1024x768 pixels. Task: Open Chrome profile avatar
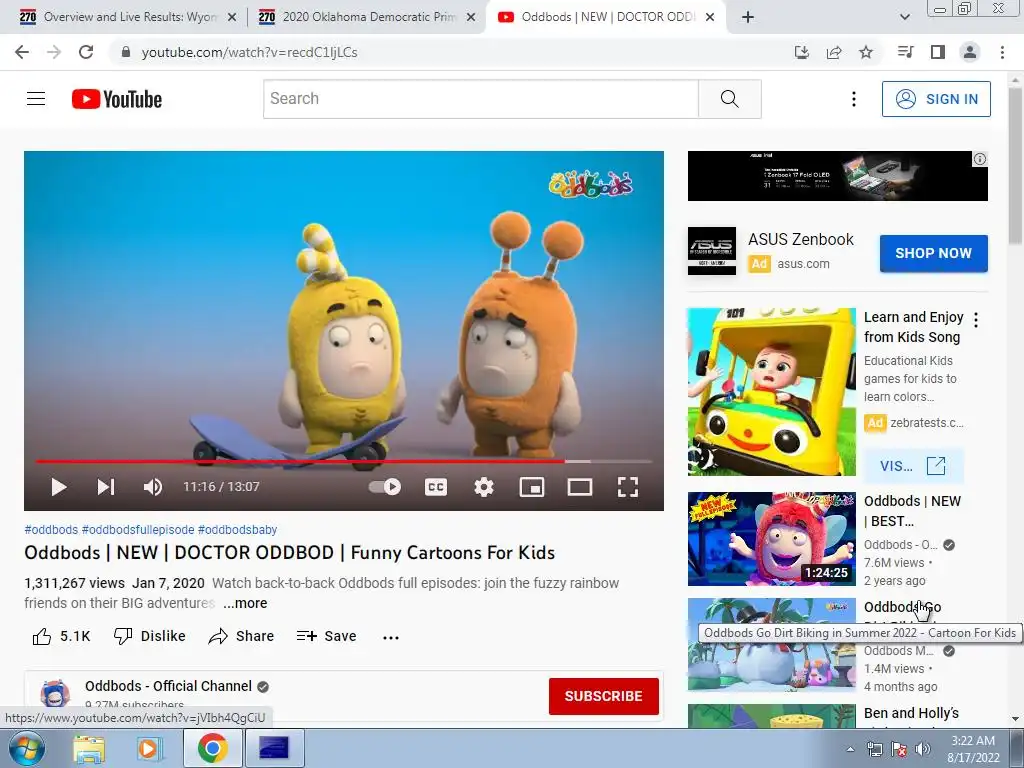click(x=970, y=52)
